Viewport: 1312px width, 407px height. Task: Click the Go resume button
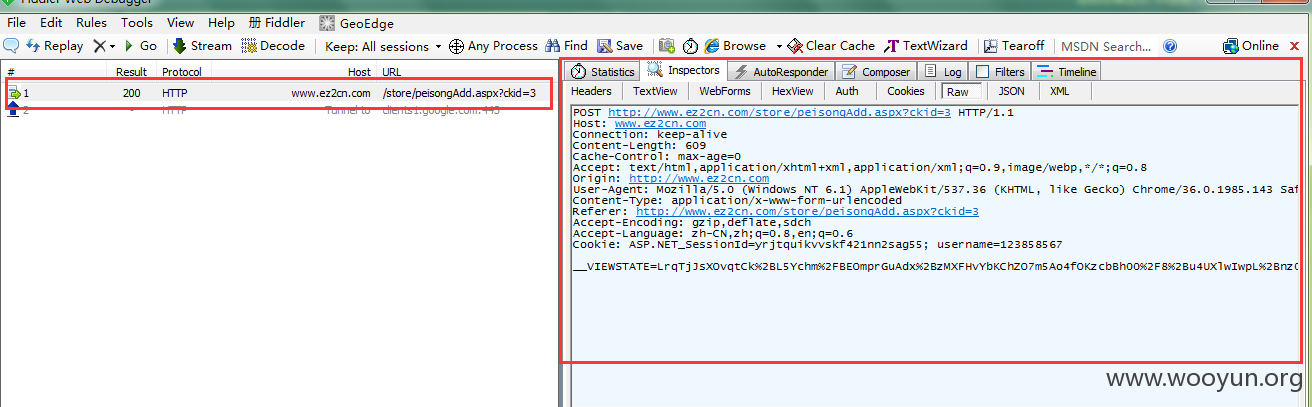coord(140,46)
